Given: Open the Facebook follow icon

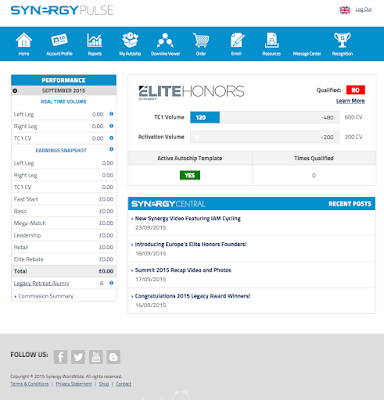Looking at the screenshot, I should click(x=60, y=357).
